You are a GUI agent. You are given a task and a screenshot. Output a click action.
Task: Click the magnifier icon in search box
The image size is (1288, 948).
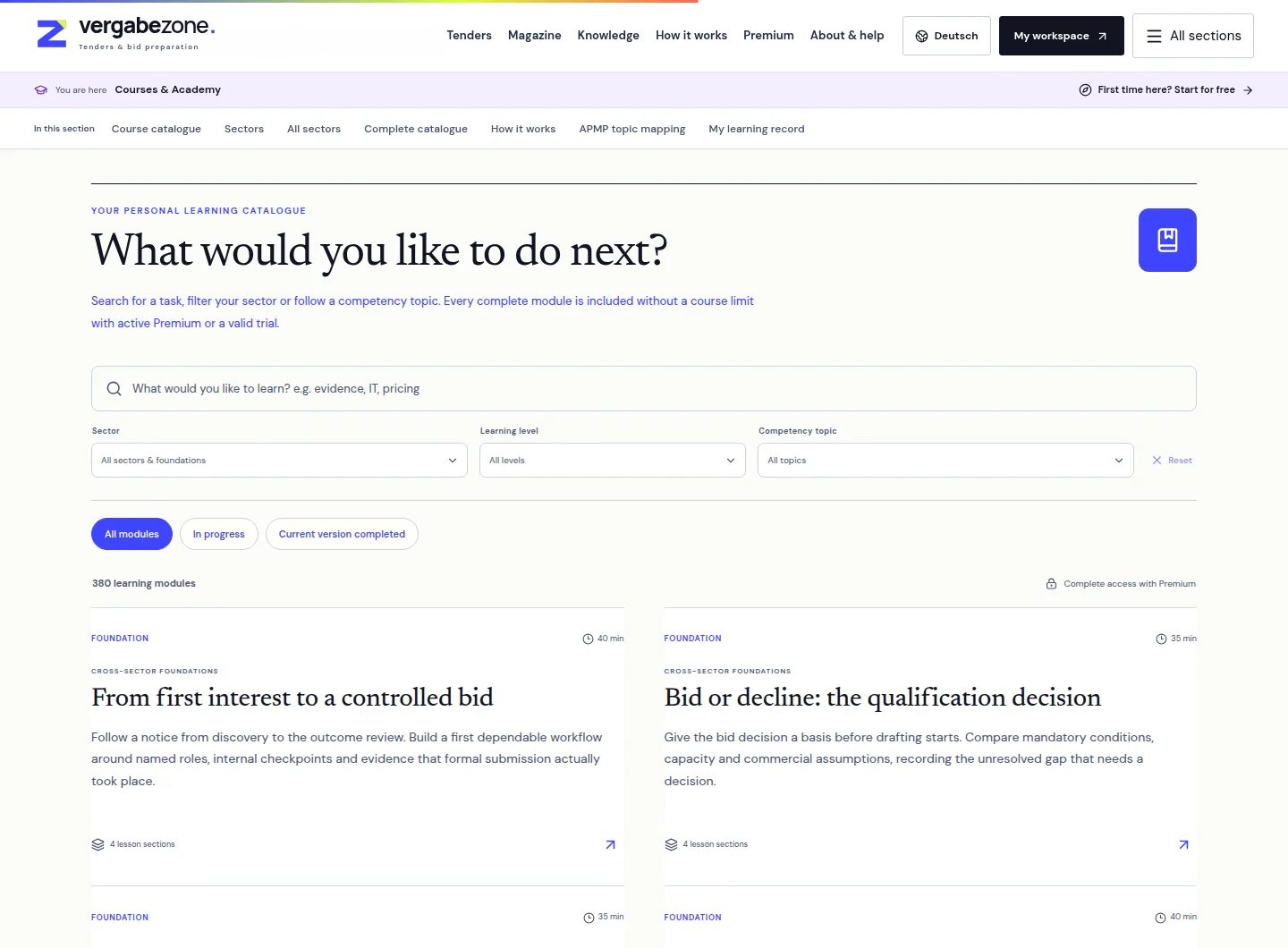[x=114, y=389]
